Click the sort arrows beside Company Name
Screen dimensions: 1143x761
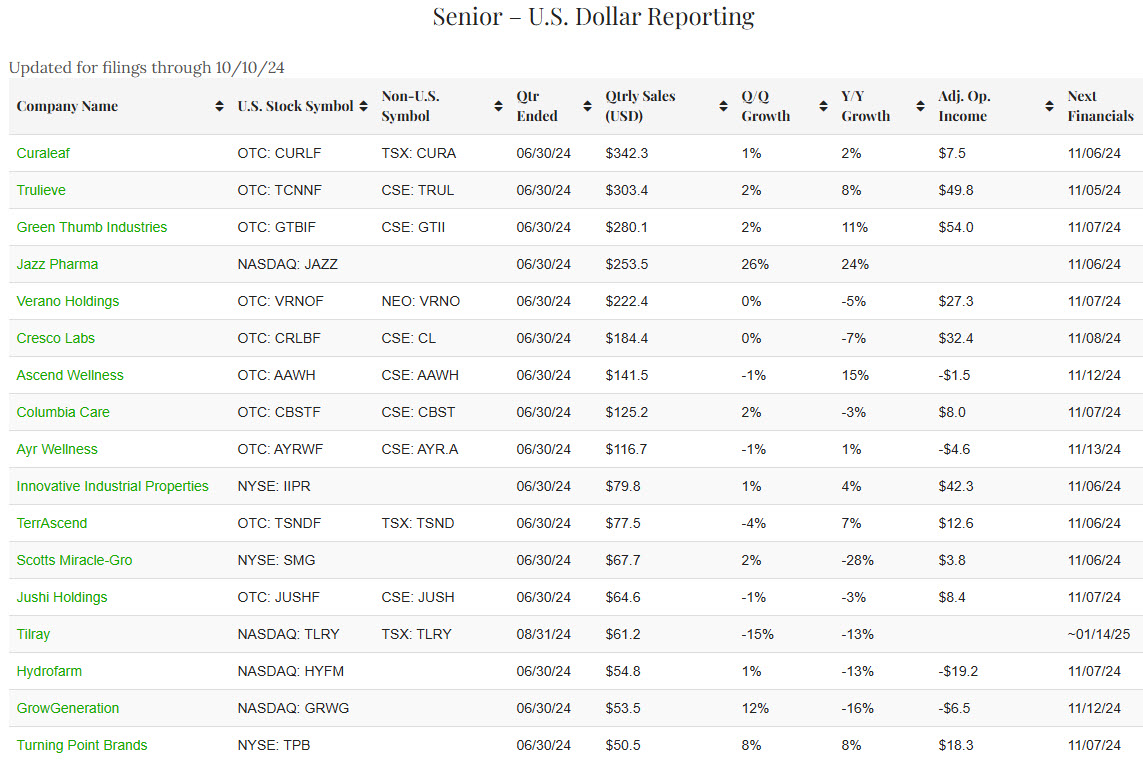click(219, 106)
